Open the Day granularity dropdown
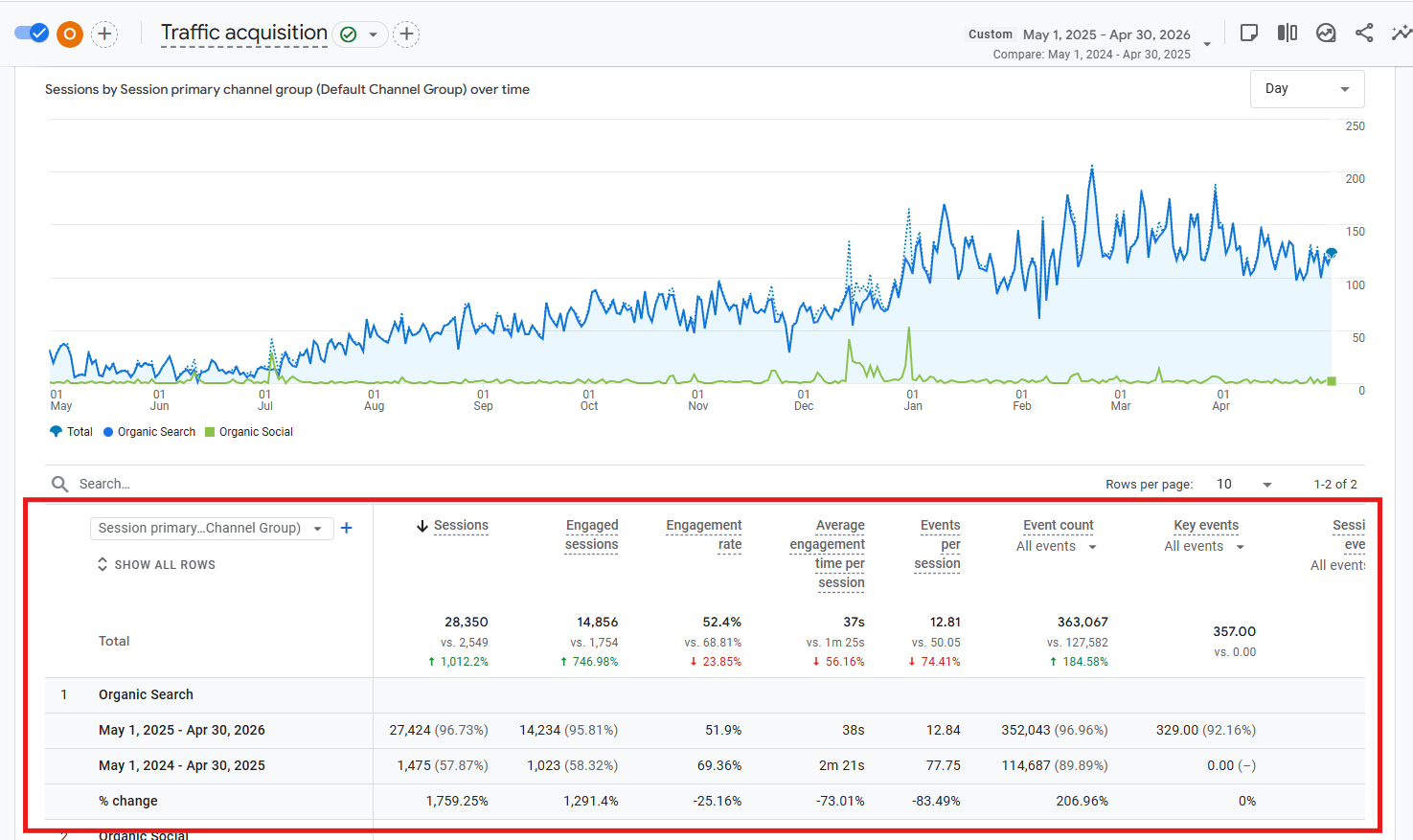The height and width of the screenshot is (840, 1413). click(x=1307, y=89)
